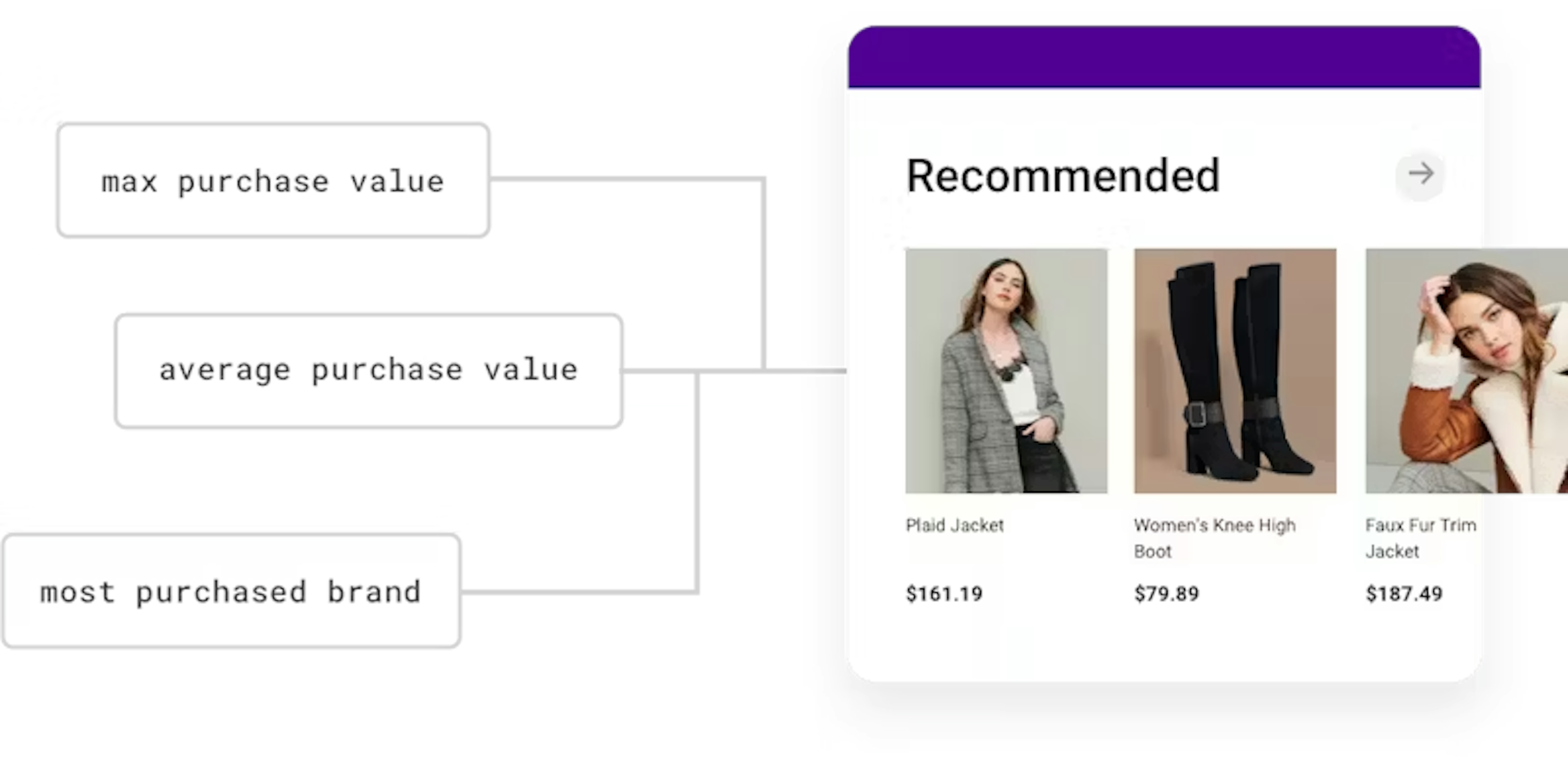Select the average purchase value box
Viewport: 1568px width, 760px height.
click(x=368, y=371)
